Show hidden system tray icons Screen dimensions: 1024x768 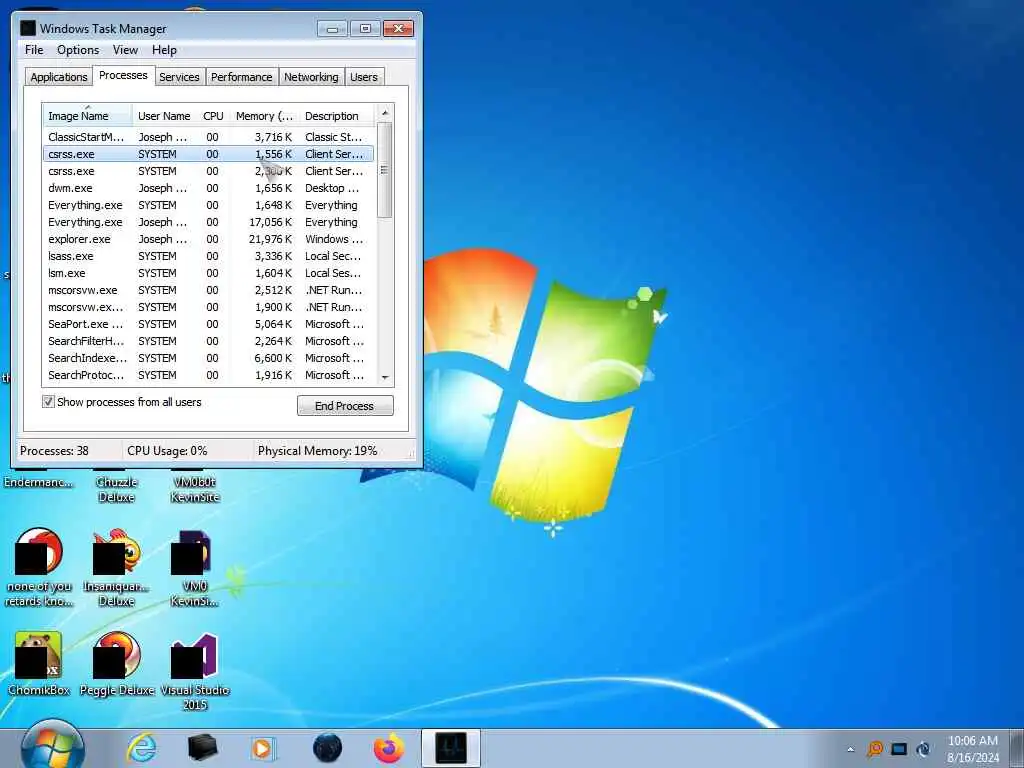[x=850, y=749]
